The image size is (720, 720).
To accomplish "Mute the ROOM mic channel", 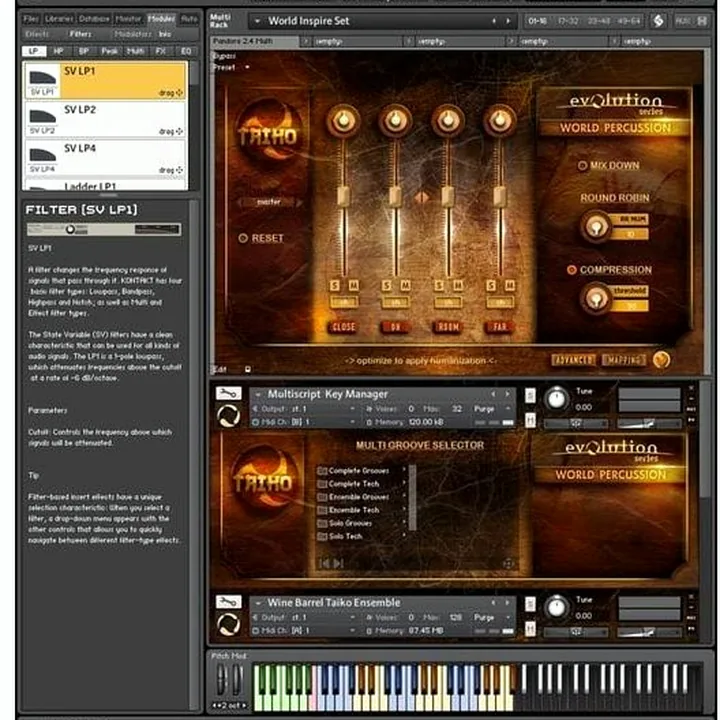I will coord(458,286).
